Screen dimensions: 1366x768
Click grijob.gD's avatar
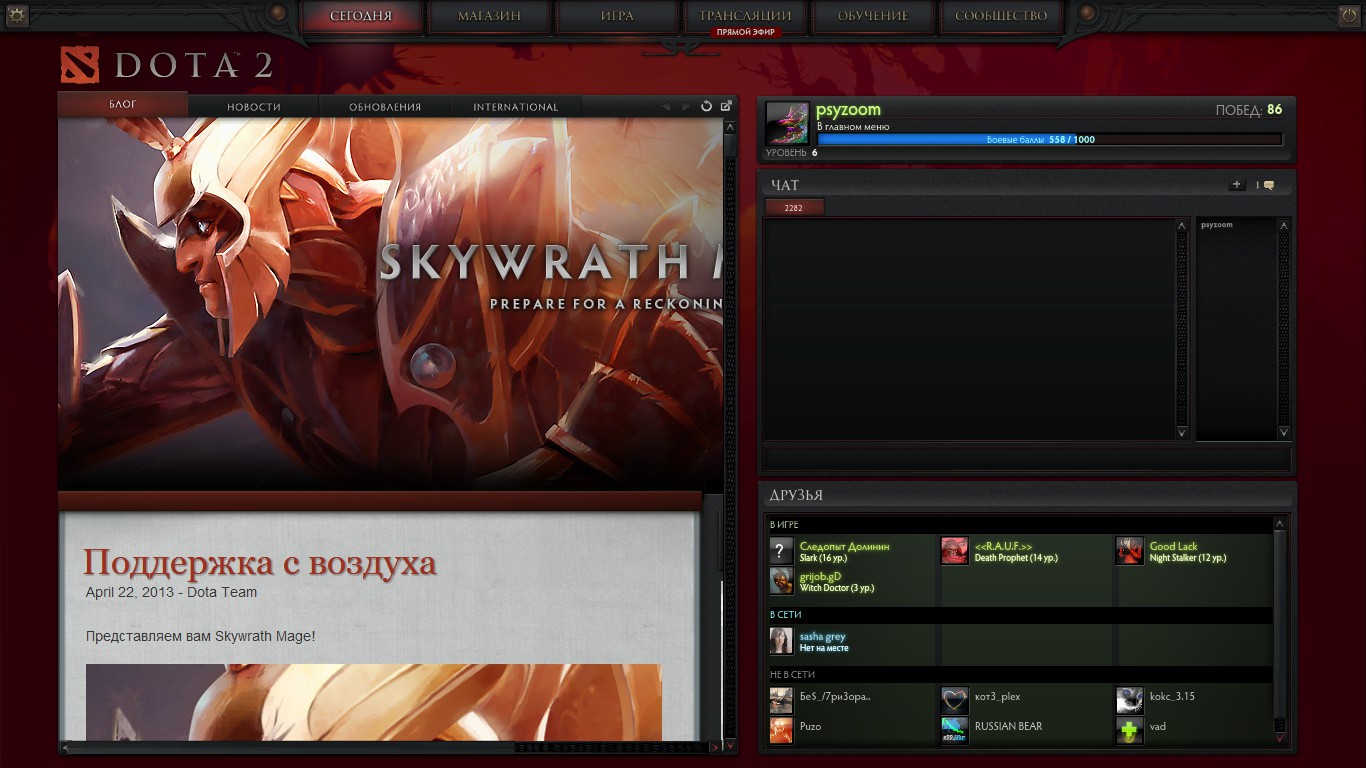782,581
